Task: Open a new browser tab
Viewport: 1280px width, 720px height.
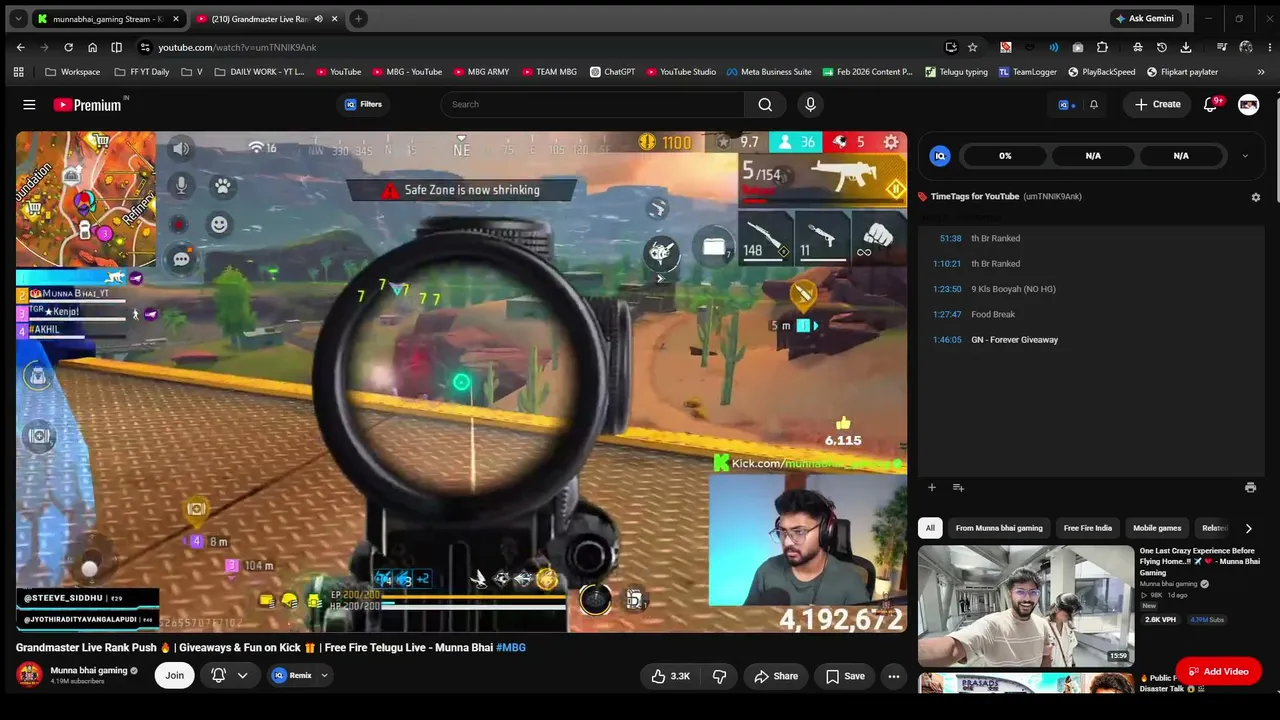Action: [x=358, y=19]
